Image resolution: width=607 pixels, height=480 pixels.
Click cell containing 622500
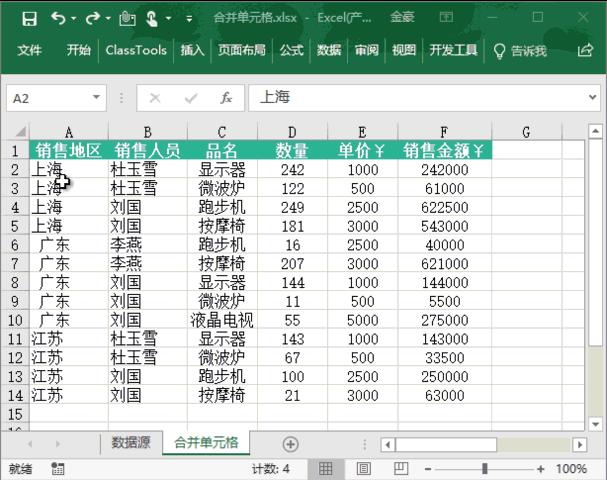444,207
